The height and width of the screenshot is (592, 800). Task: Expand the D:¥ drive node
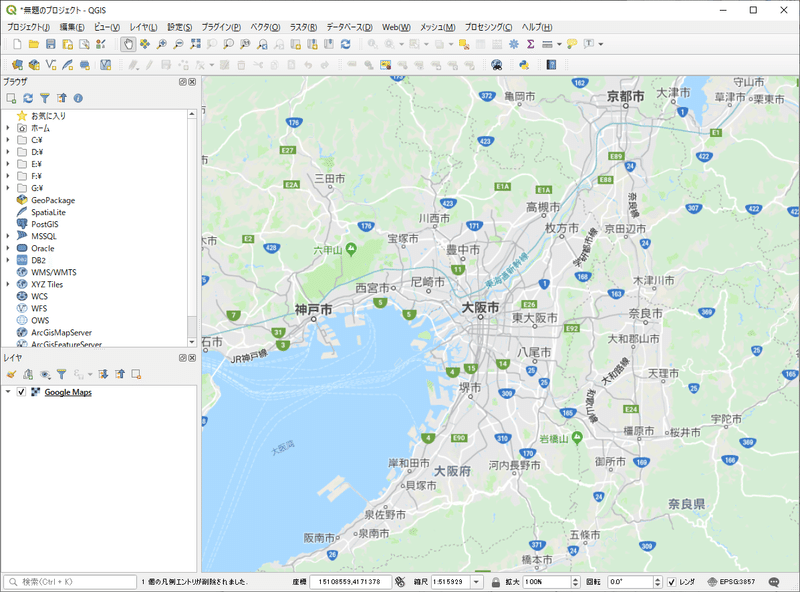tap(8, 152)
